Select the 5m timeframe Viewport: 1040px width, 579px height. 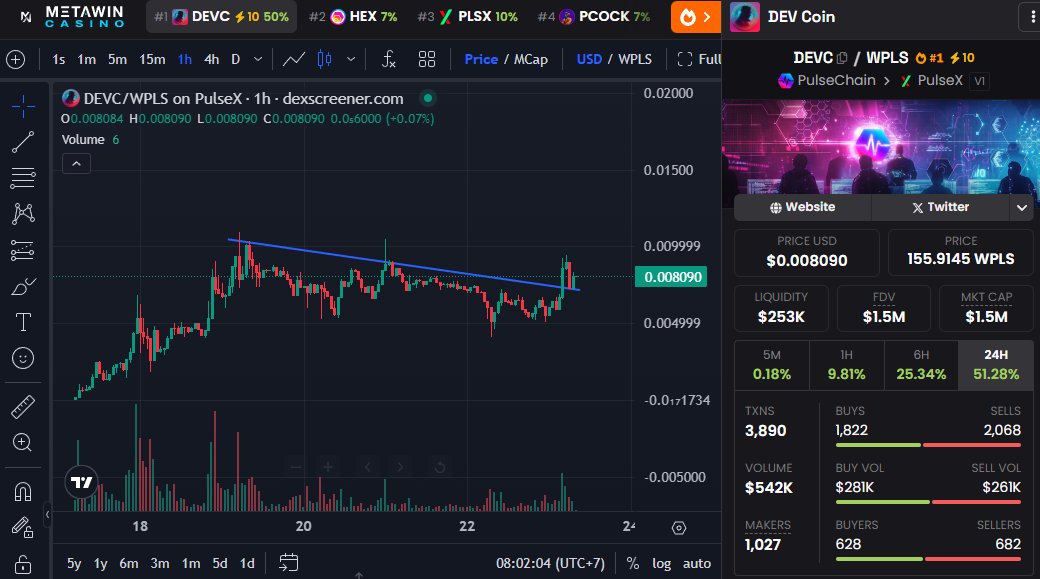(x=117, y=60)
